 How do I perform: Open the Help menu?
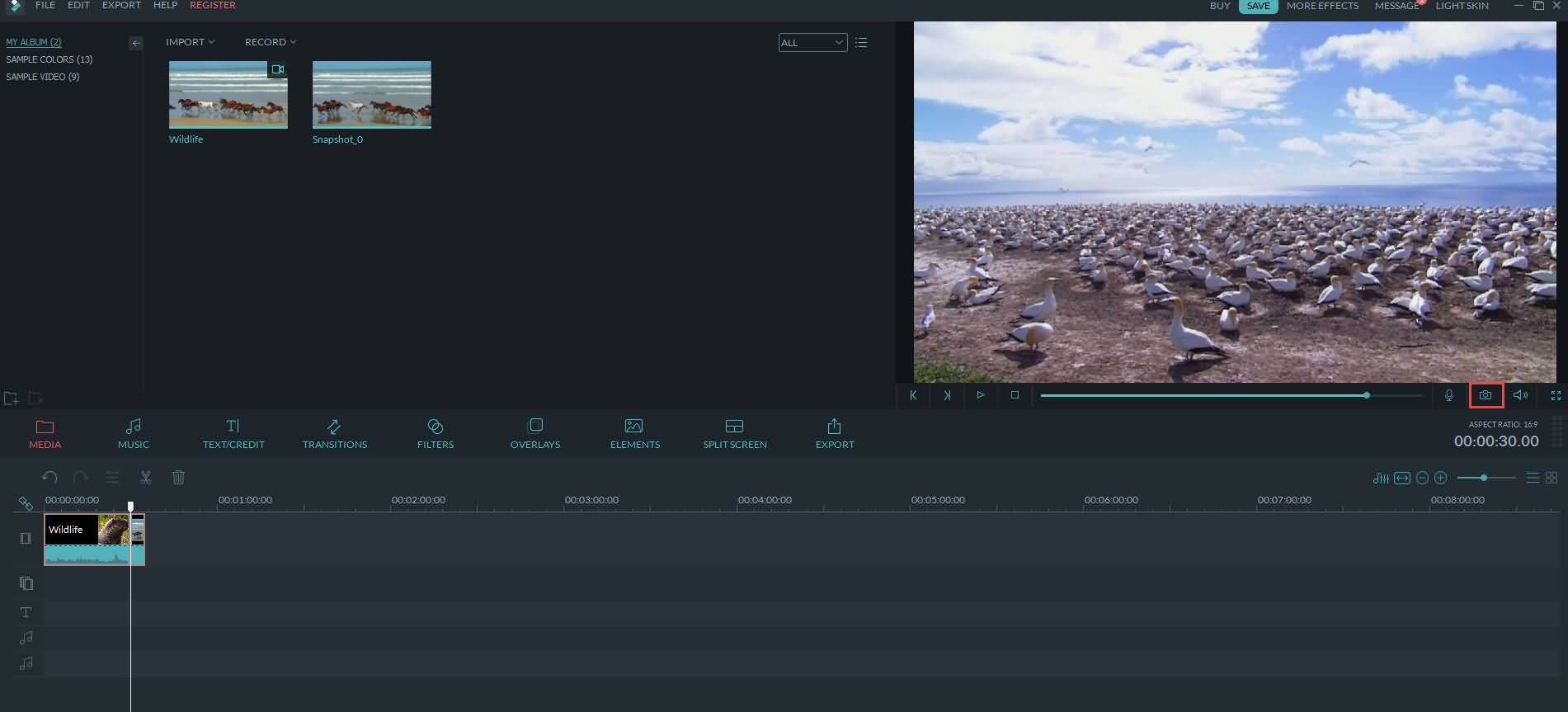tap(165, 6)
